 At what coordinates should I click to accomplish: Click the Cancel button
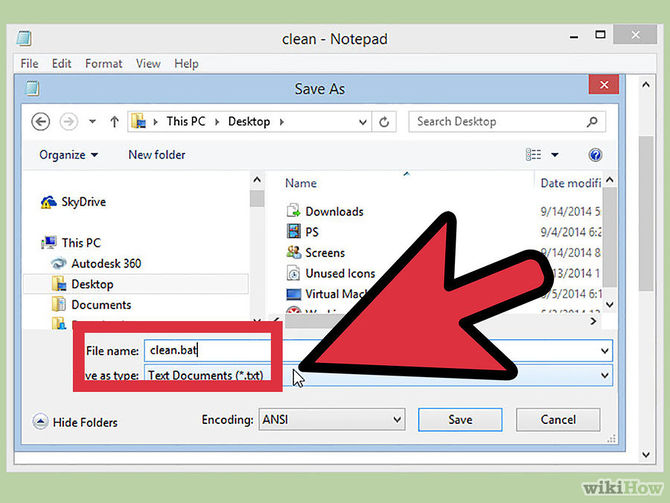point(558,420)
